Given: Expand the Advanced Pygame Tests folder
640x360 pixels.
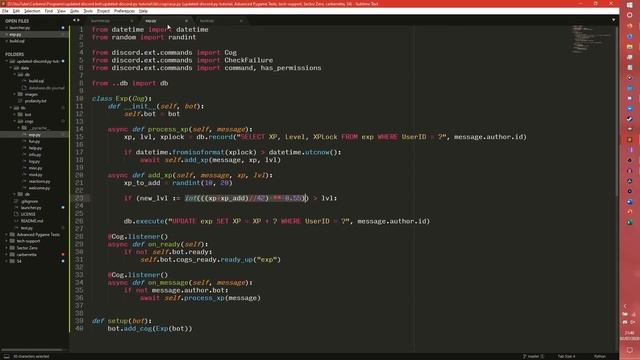Looking at the screenshot, I should pos(7,235).
